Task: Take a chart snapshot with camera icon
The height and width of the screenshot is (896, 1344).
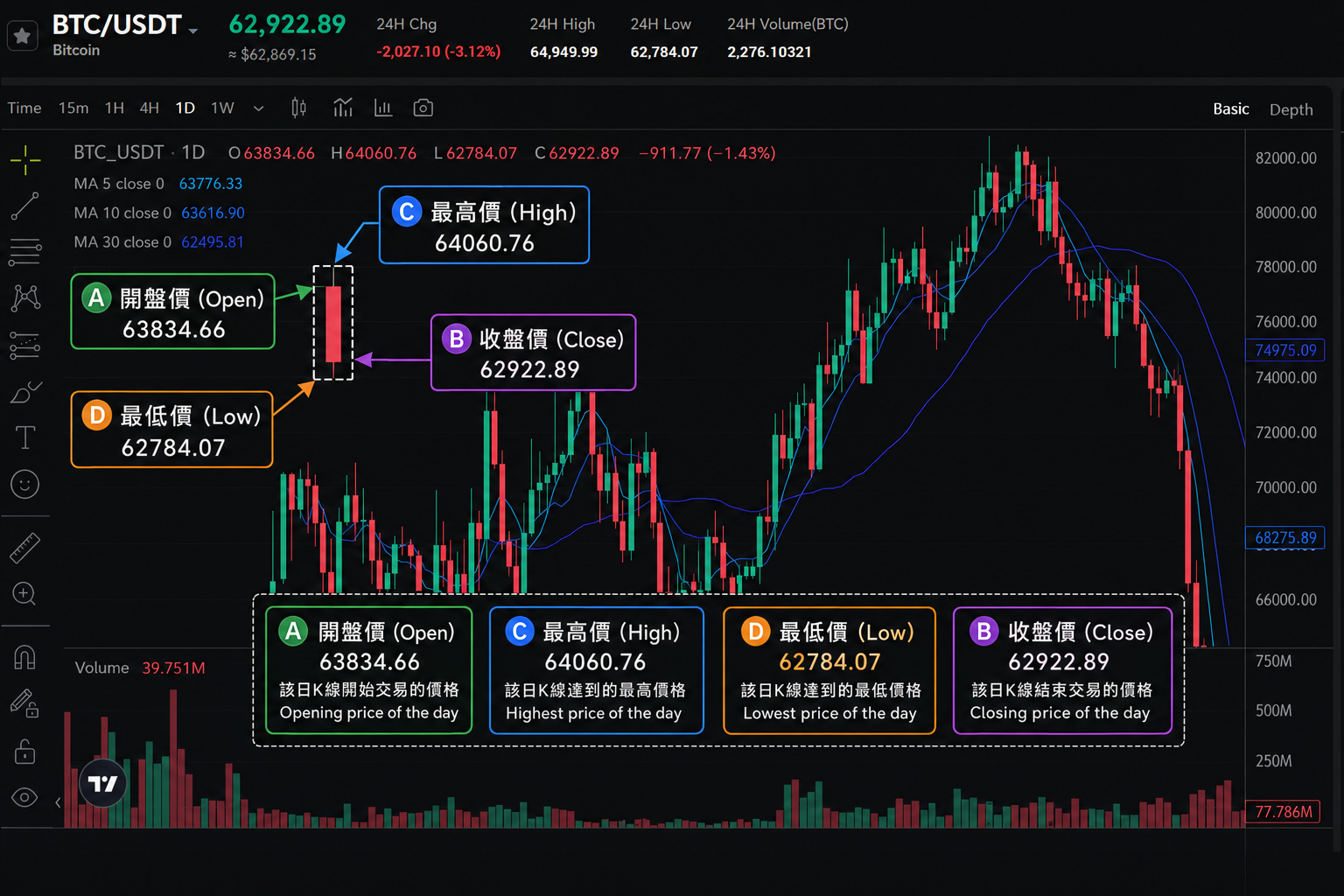Action: pyautogui.click(x=423, y=108)
